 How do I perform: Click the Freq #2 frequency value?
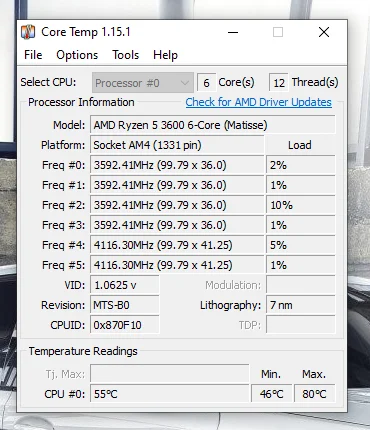(x=177, y=205)
